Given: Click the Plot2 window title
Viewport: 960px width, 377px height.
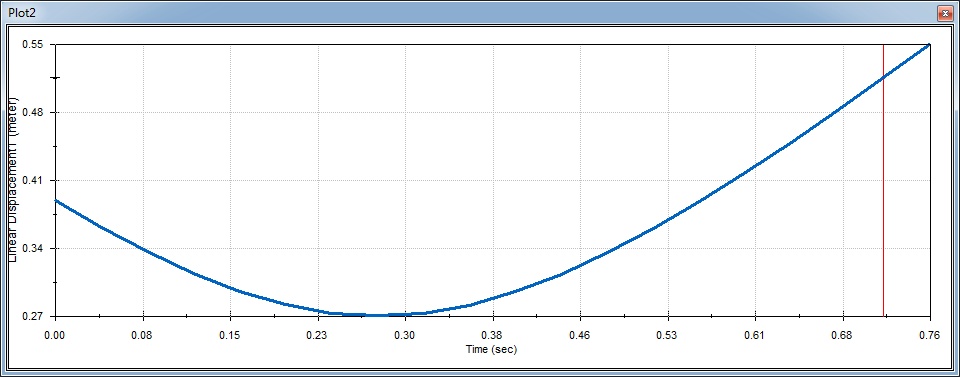Looking at the screenshot, I should pyautogui.click(x=22, y=12).
